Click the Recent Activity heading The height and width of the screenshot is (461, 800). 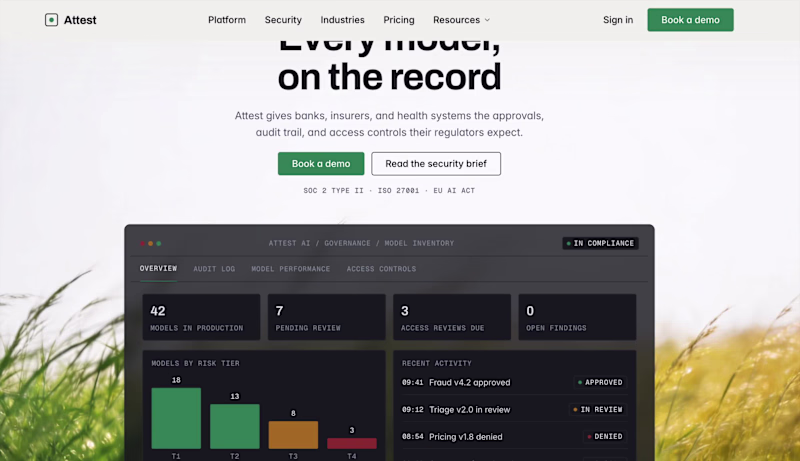click(437, 363)
